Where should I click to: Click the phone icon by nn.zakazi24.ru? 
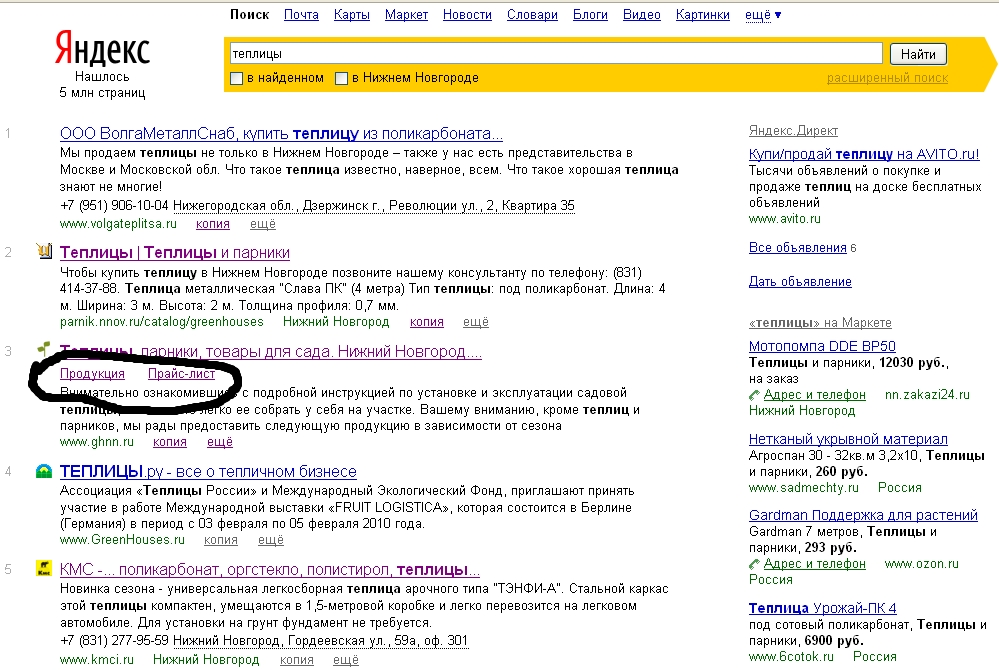754,395
